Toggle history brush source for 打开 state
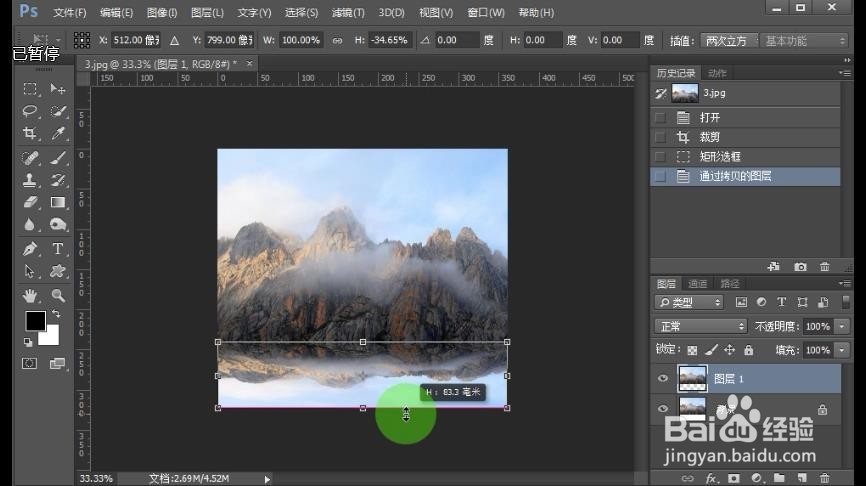866x486 pixels. (660, 118)
